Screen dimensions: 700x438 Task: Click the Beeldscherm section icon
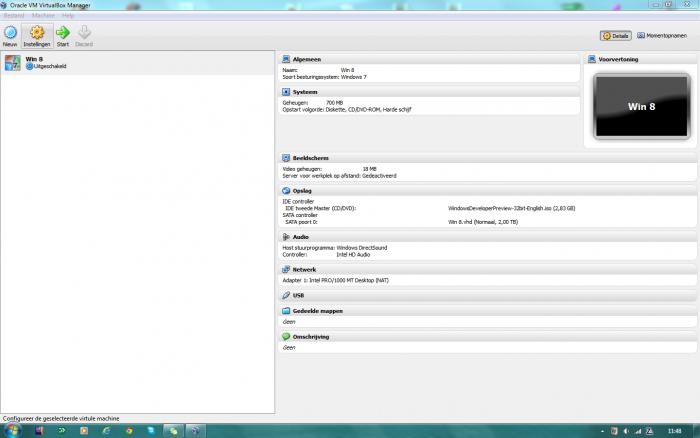point(286,158)
